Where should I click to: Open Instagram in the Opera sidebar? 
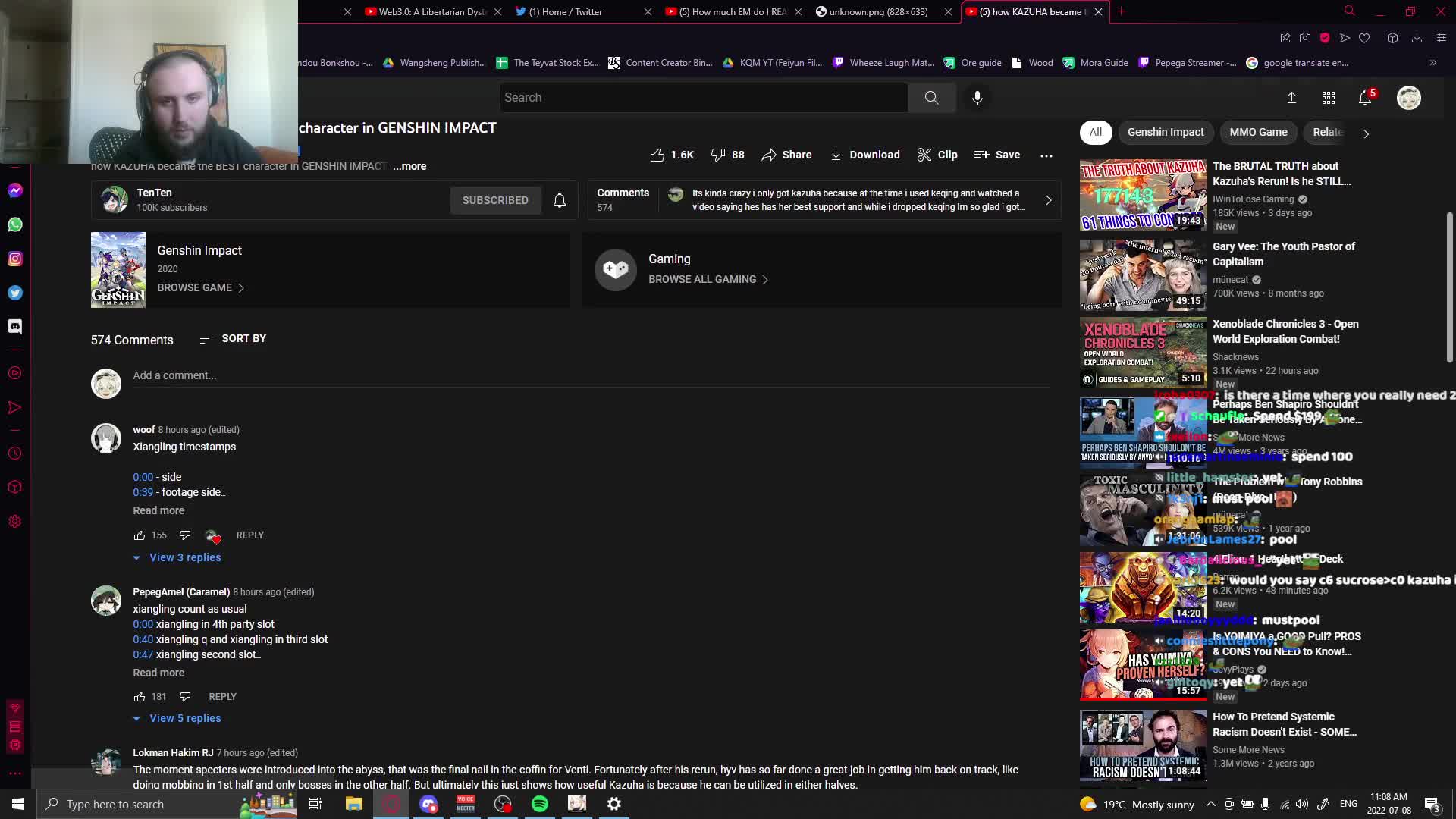[15, 259]
